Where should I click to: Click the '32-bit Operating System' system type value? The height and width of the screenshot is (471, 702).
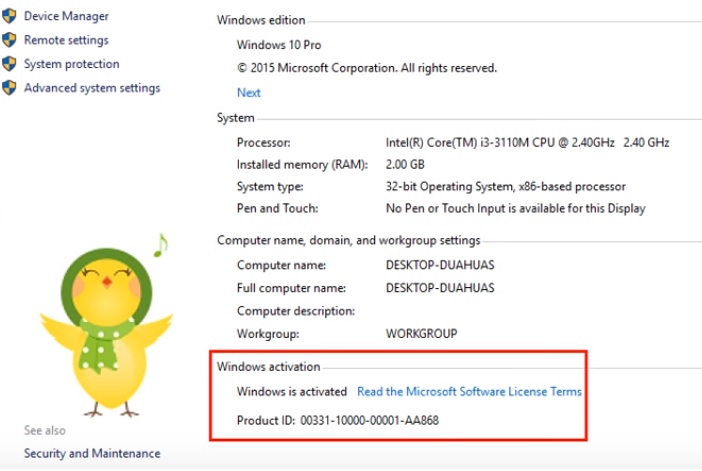click(x=506, y=187)
